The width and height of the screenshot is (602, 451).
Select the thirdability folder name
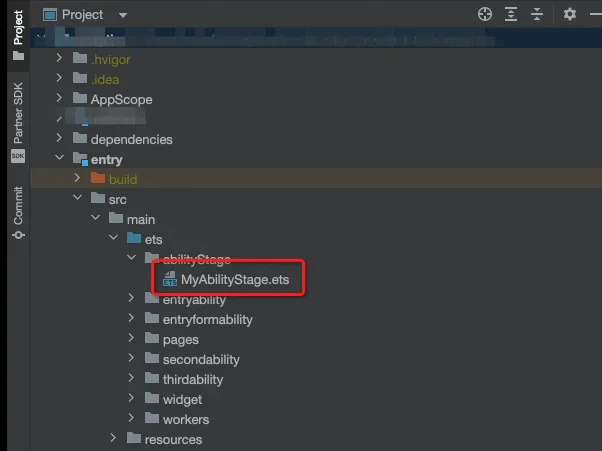point(193,380)
